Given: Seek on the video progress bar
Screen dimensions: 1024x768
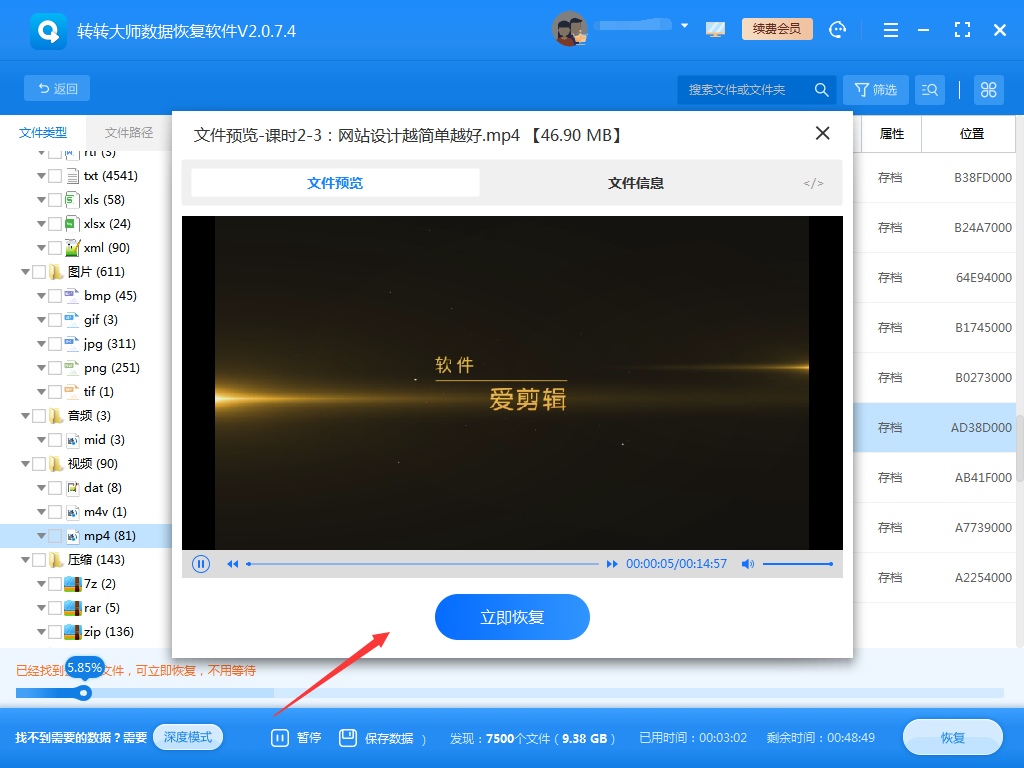Looking at the screenshot, I should [x=423, y=564].
